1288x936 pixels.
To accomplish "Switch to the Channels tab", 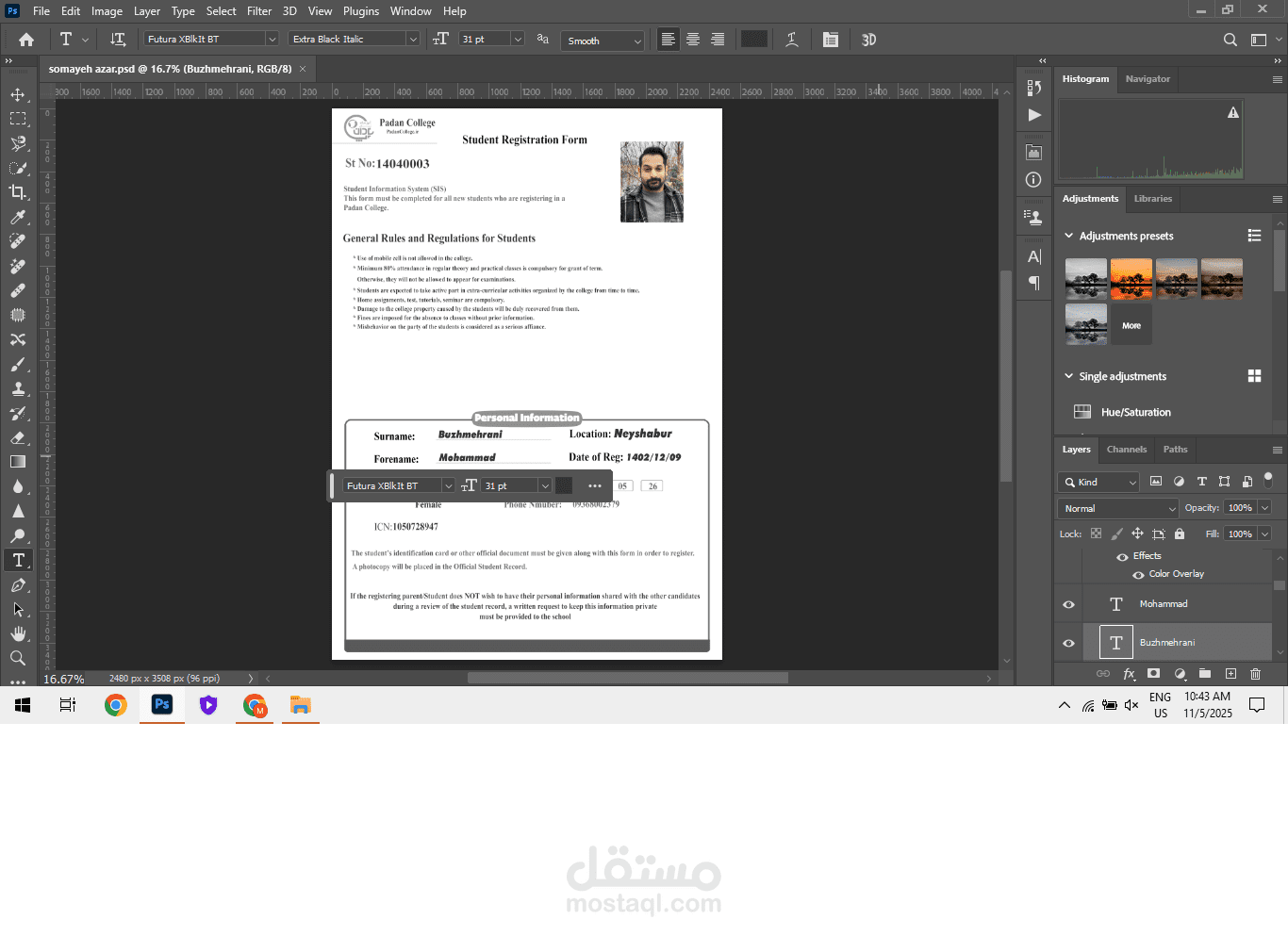I will [1127, 449].
